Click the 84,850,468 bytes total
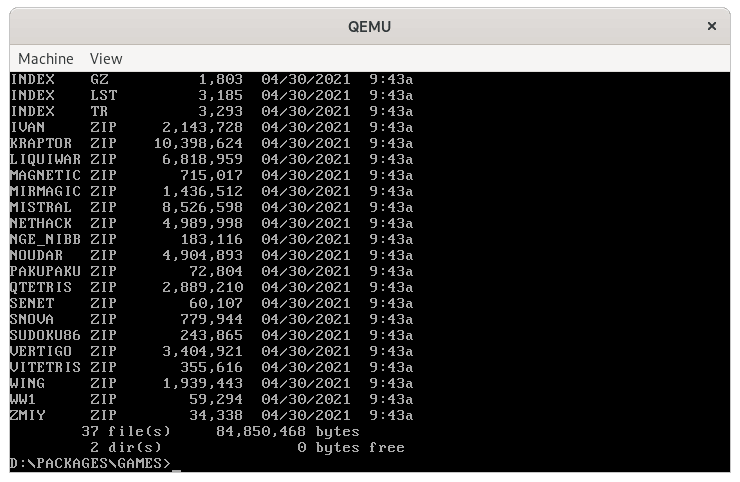The width and height of the screenshot is (740, 482). click(x=288, y=431)
